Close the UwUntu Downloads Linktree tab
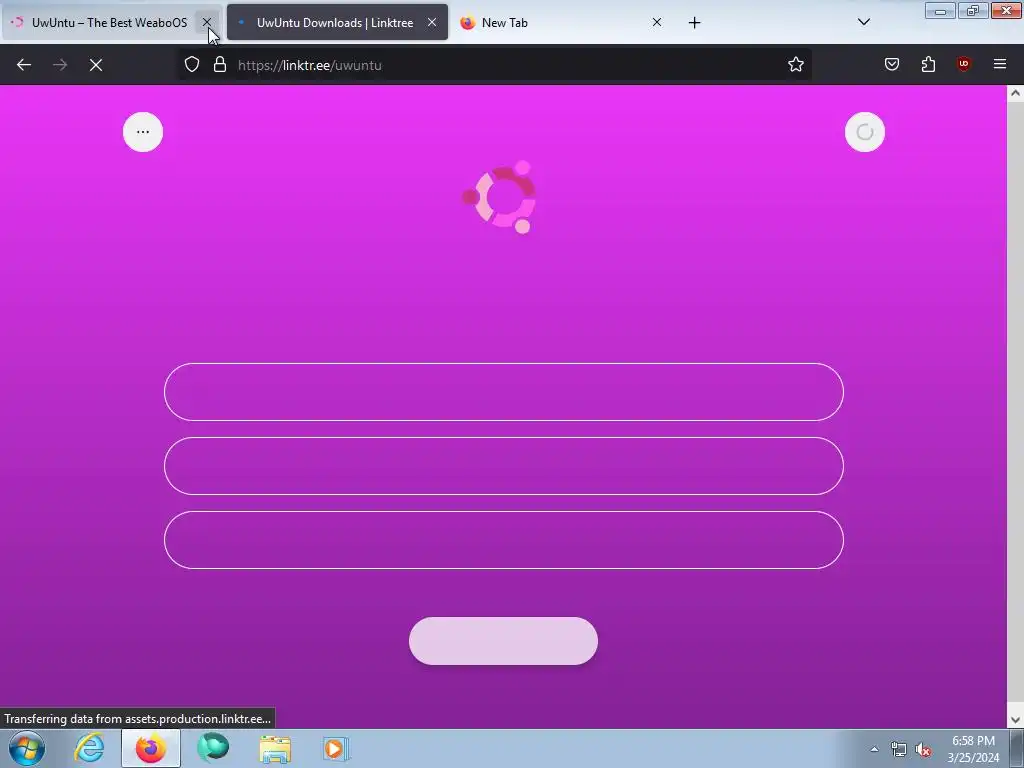The image size is (1024, 768). click(x=432, y=22)
